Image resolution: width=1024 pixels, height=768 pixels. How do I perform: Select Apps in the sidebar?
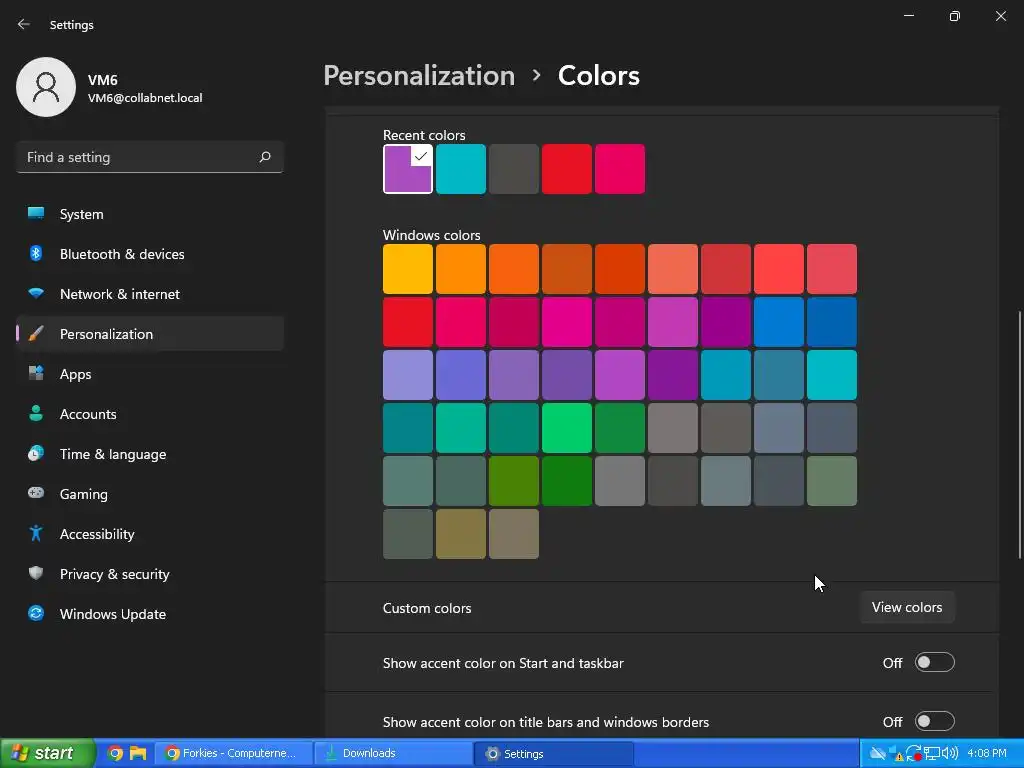coord(150,374)
